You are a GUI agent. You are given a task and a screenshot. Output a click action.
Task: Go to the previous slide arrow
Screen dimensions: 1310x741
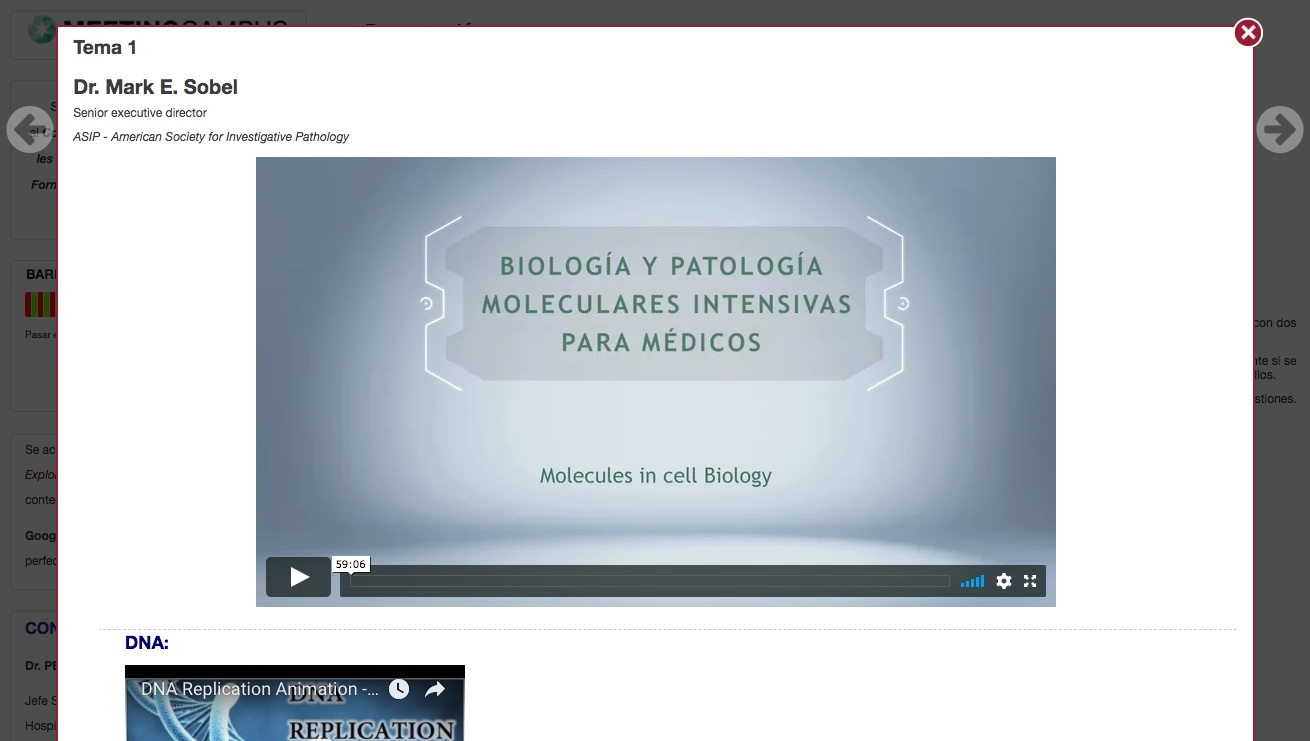[x=30, y=129]
